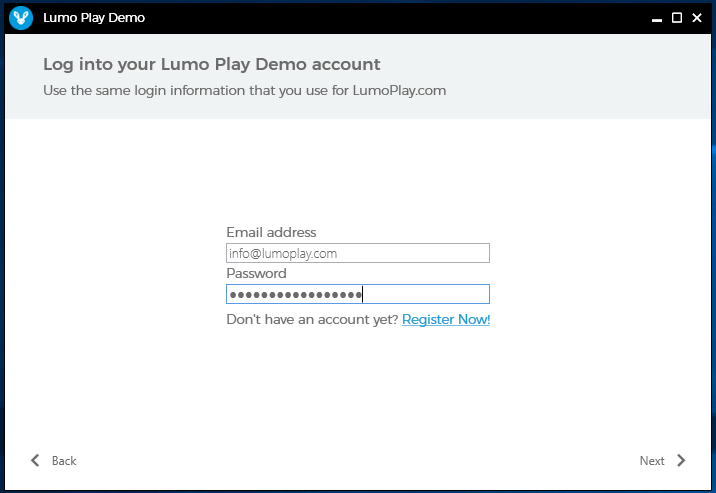
Task: Click the Lumo Play logo icon
Action: coord(21,18)
